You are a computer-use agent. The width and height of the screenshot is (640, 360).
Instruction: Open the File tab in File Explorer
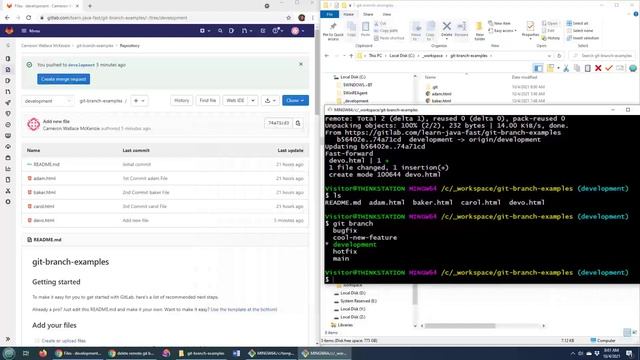(329, 14)
